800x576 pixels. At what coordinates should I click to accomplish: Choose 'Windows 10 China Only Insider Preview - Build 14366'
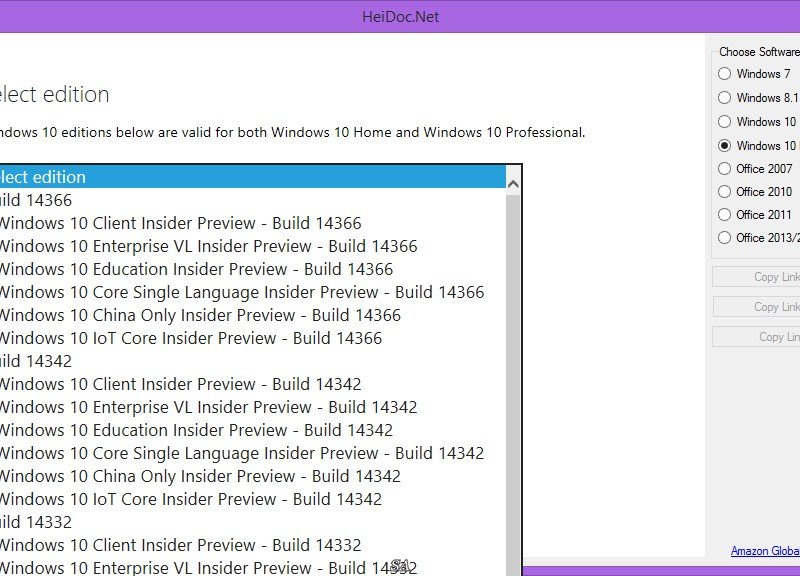tap(253, 315)
